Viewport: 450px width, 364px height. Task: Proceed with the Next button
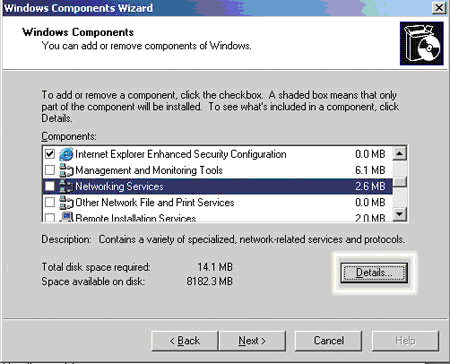252,341
